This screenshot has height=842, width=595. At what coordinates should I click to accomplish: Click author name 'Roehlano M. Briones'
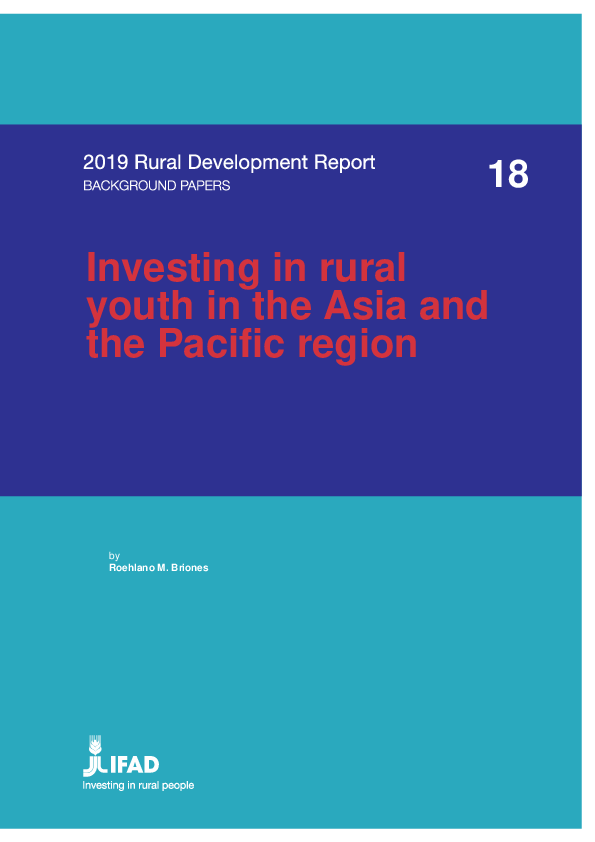click(158, 568)
